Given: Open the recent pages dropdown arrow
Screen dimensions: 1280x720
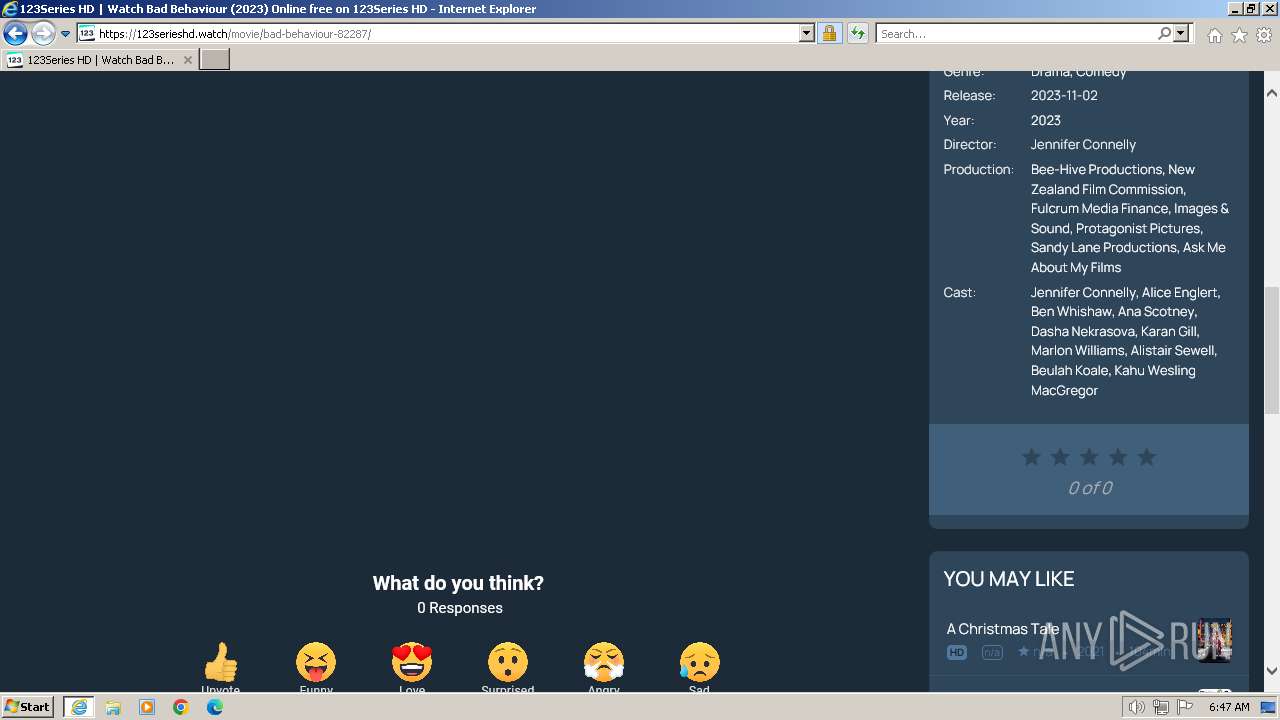Looking at the screenshot, I should tap(65, 33).
